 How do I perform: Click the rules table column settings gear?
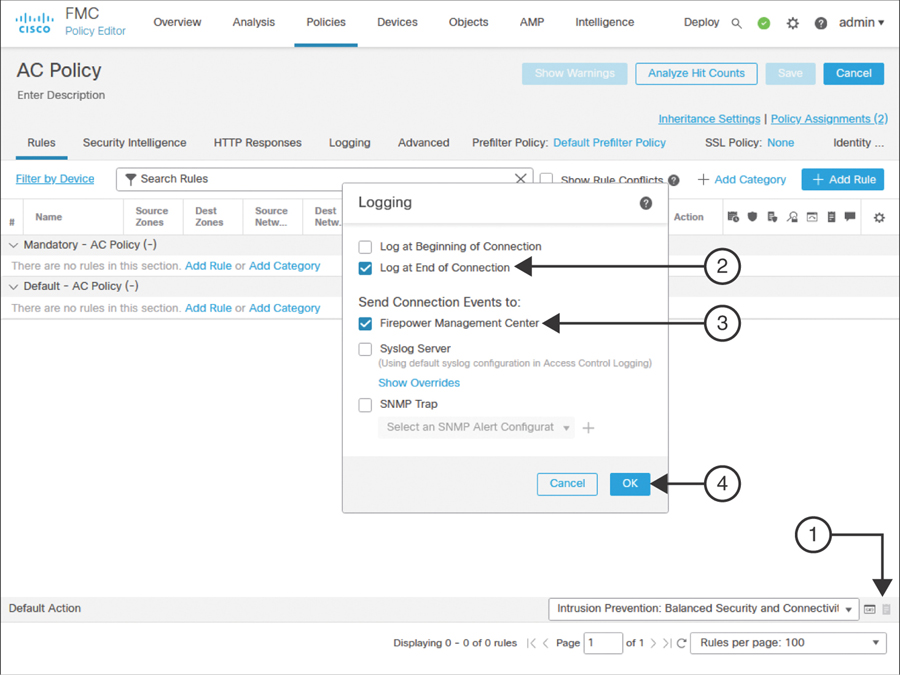coord(879,217)
